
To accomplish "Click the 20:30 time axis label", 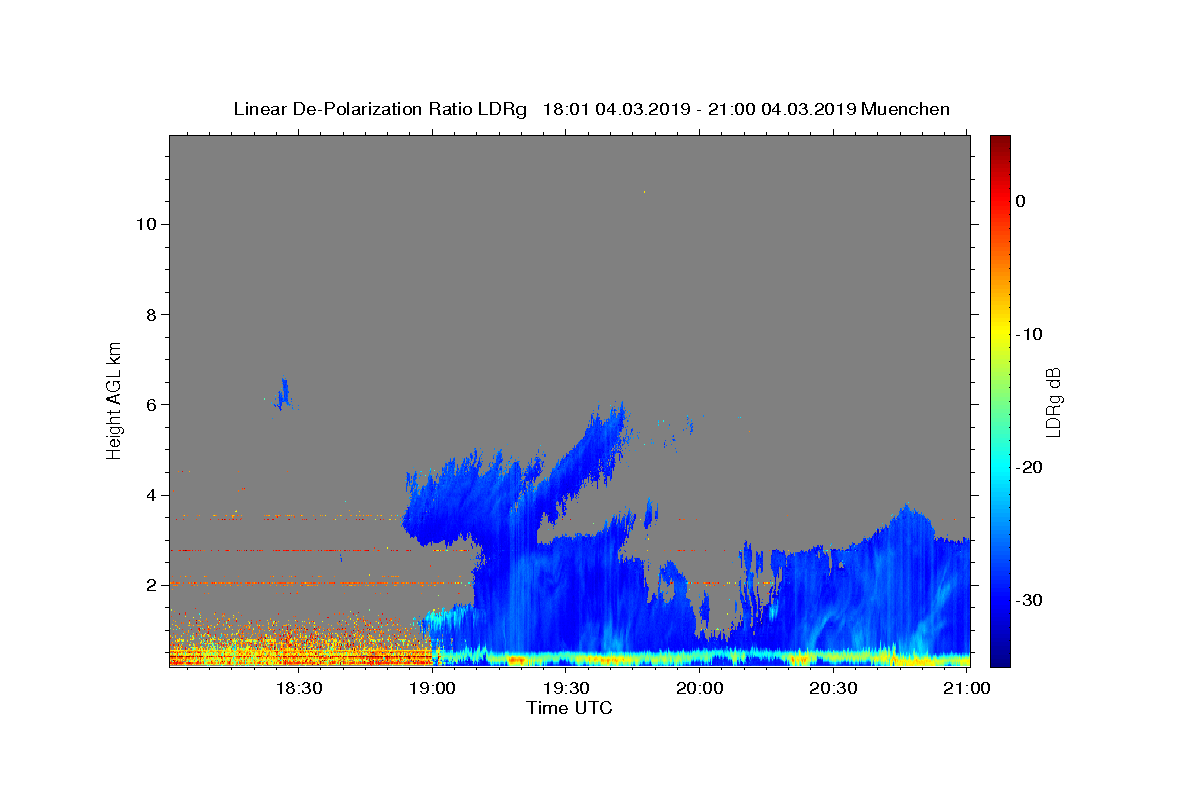I will (x=833, y=688).
